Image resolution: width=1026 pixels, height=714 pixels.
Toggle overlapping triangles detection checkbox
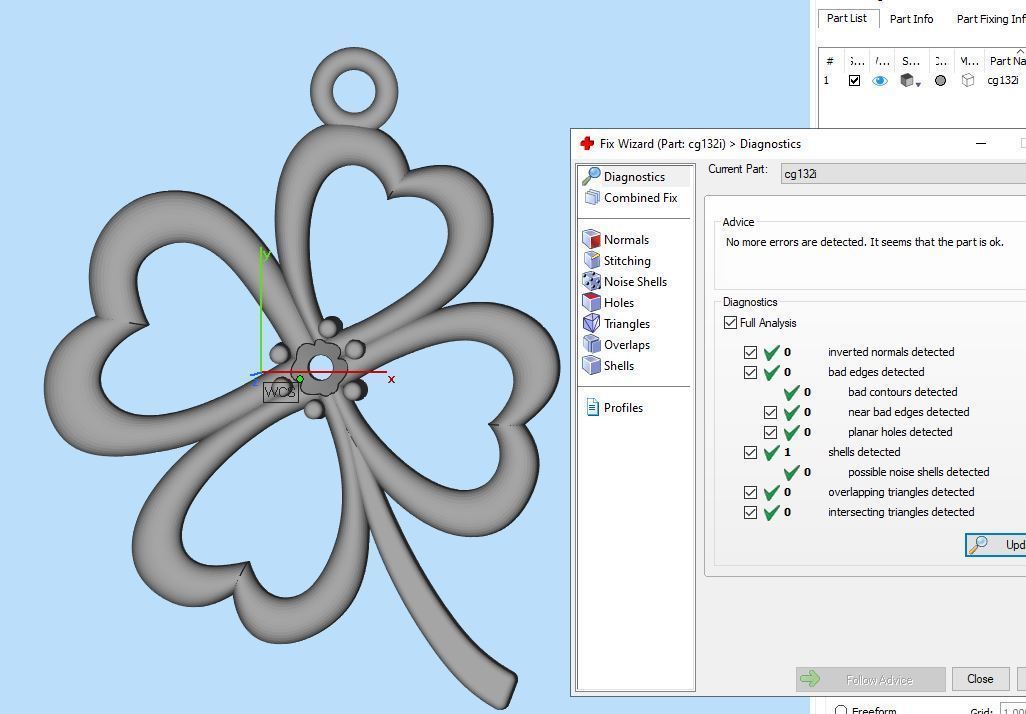coord(751,492)
